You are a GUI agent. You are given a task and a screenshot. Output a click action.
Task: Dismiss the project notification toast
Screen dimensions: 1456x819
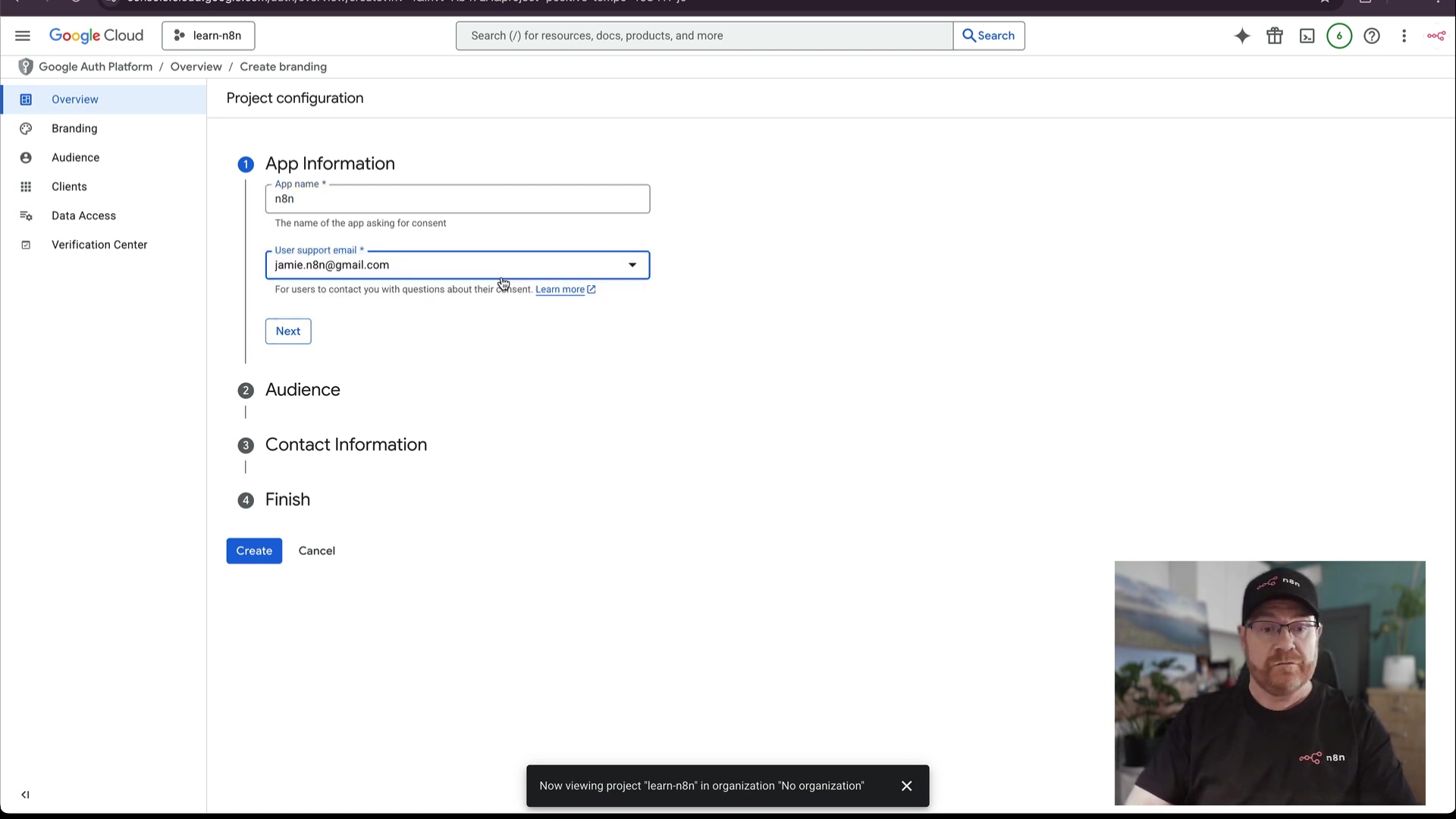[906, 786]
